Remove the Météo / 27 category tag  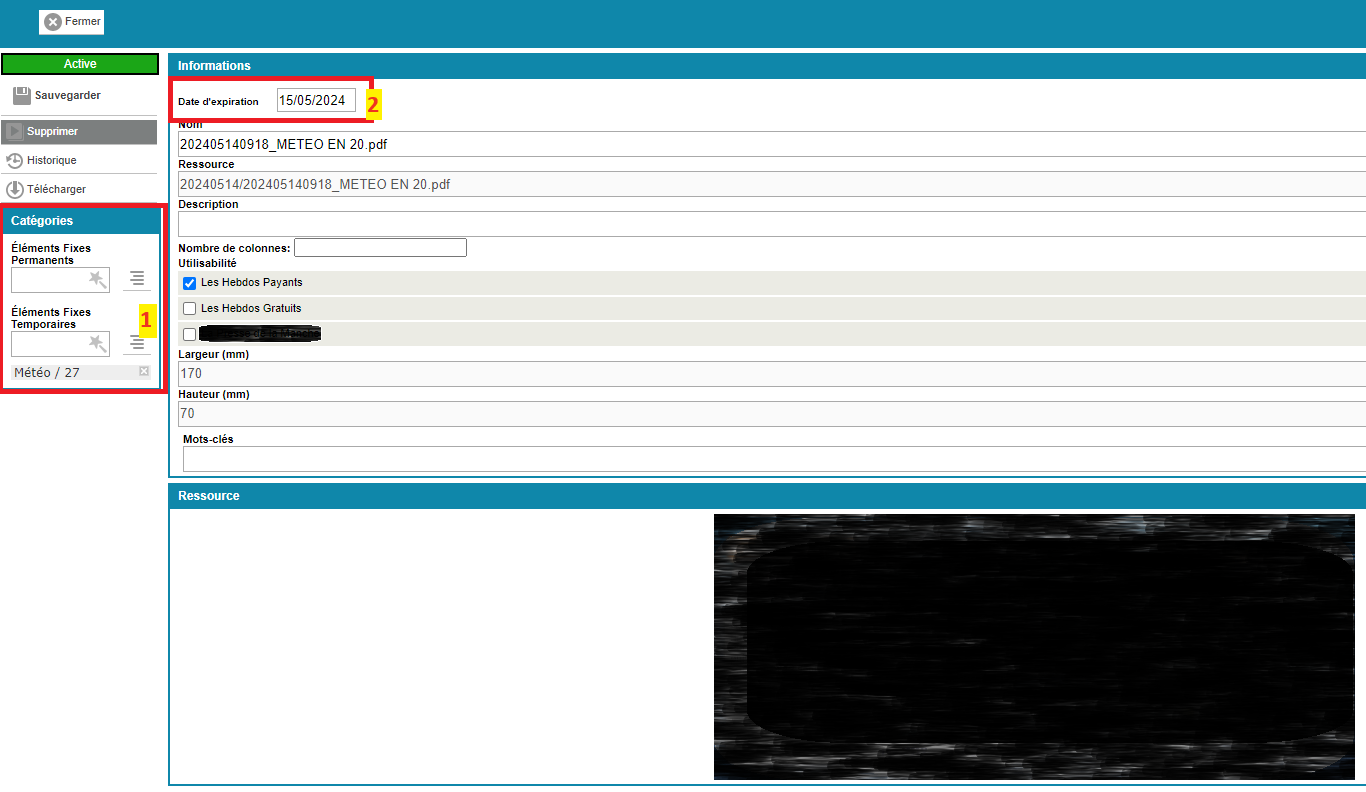coord(144,372)
